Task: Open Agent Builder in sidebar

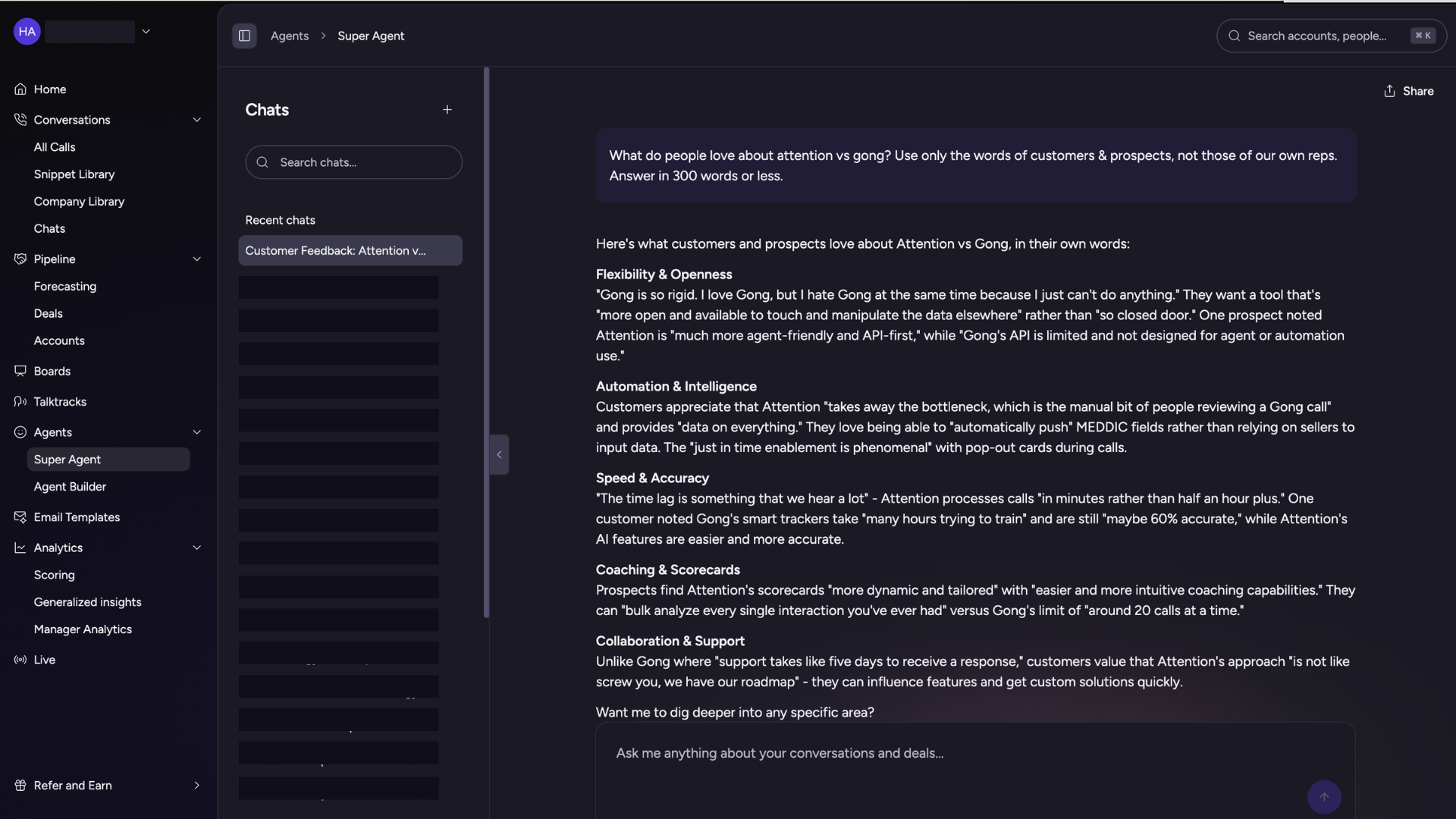Action: click(x=70, y=487)
